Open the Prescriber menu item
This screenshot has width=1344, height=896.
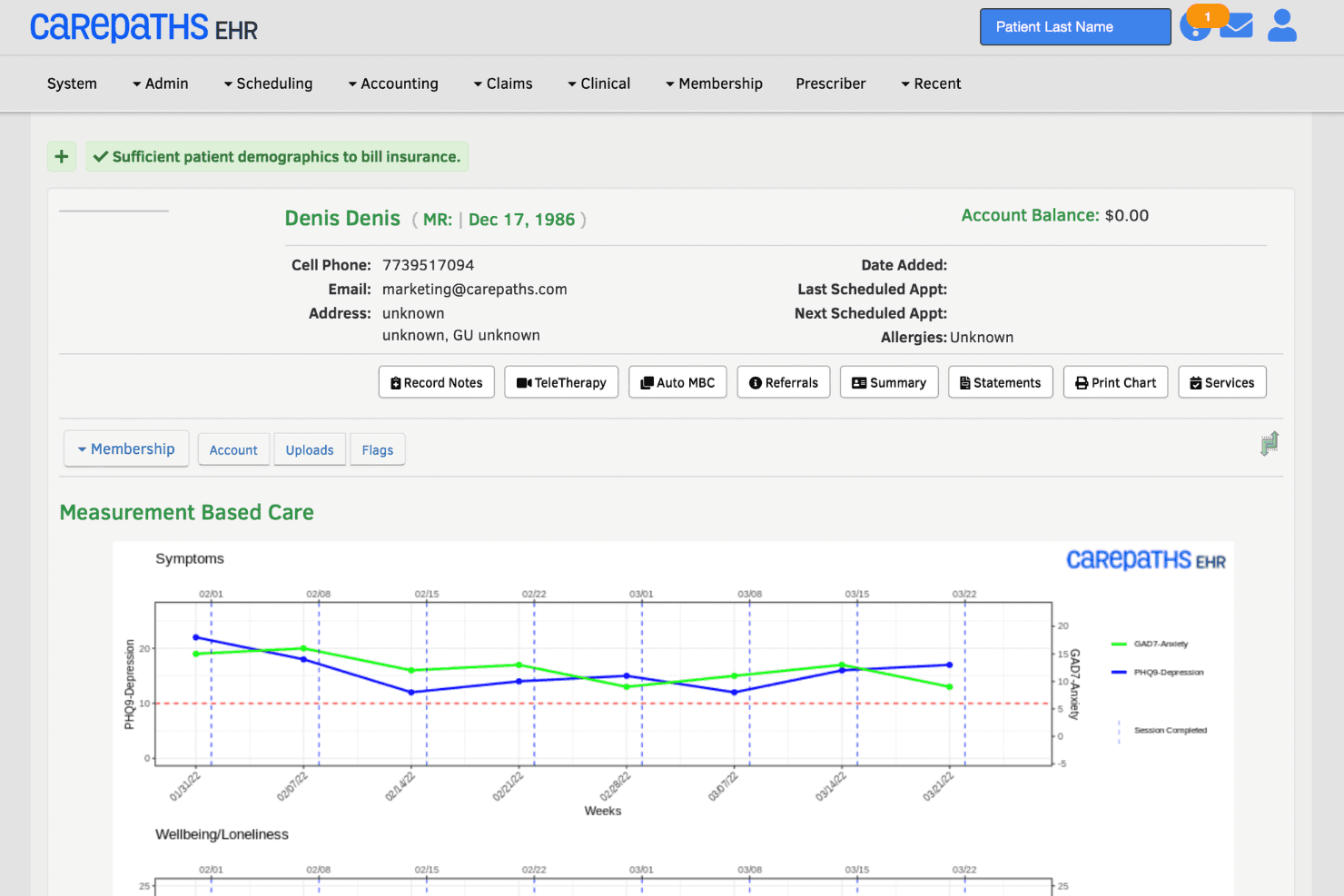(x=831, y=84)
